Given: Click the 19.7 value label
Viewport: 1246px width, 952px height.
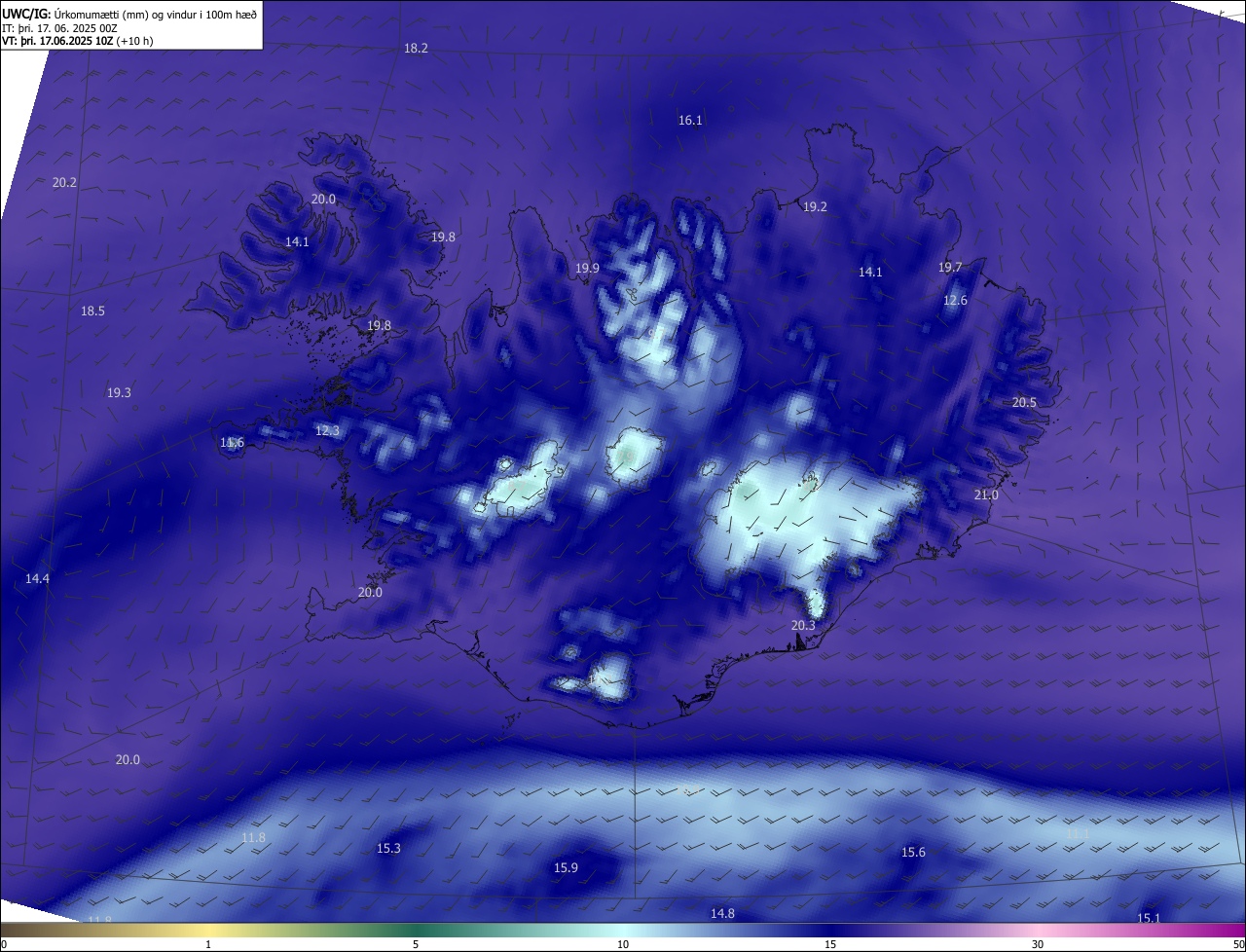Looking at the screenshot, I should 950,267.
